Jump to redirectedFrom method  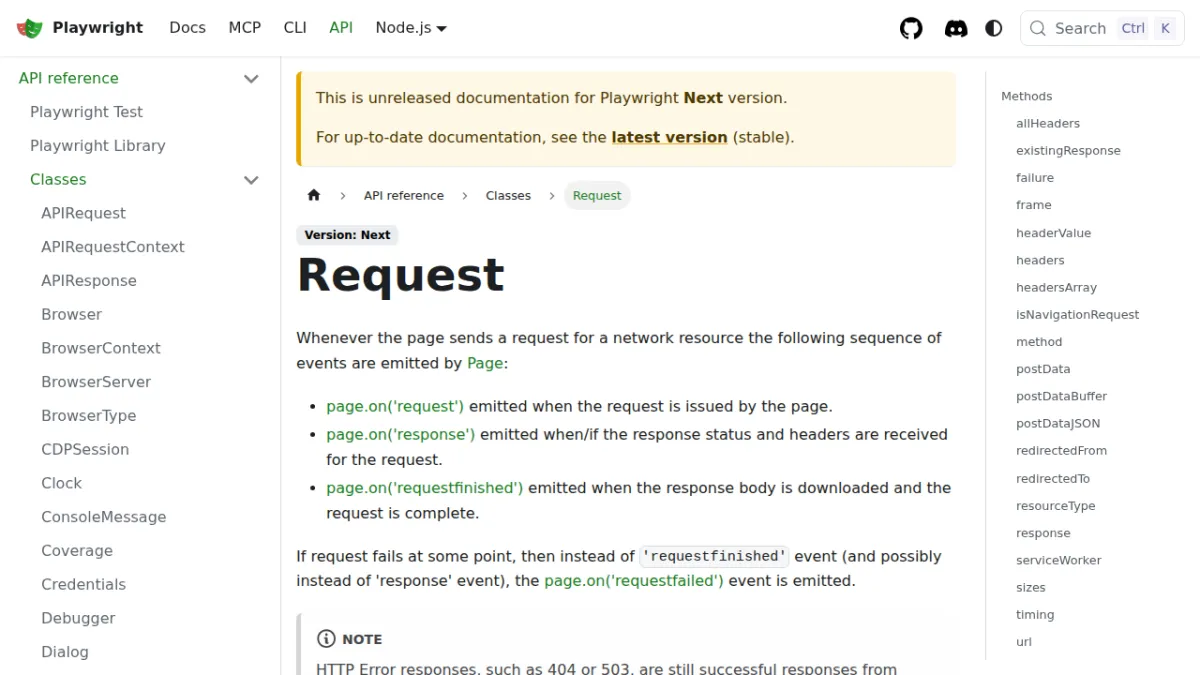point(1061,451)
